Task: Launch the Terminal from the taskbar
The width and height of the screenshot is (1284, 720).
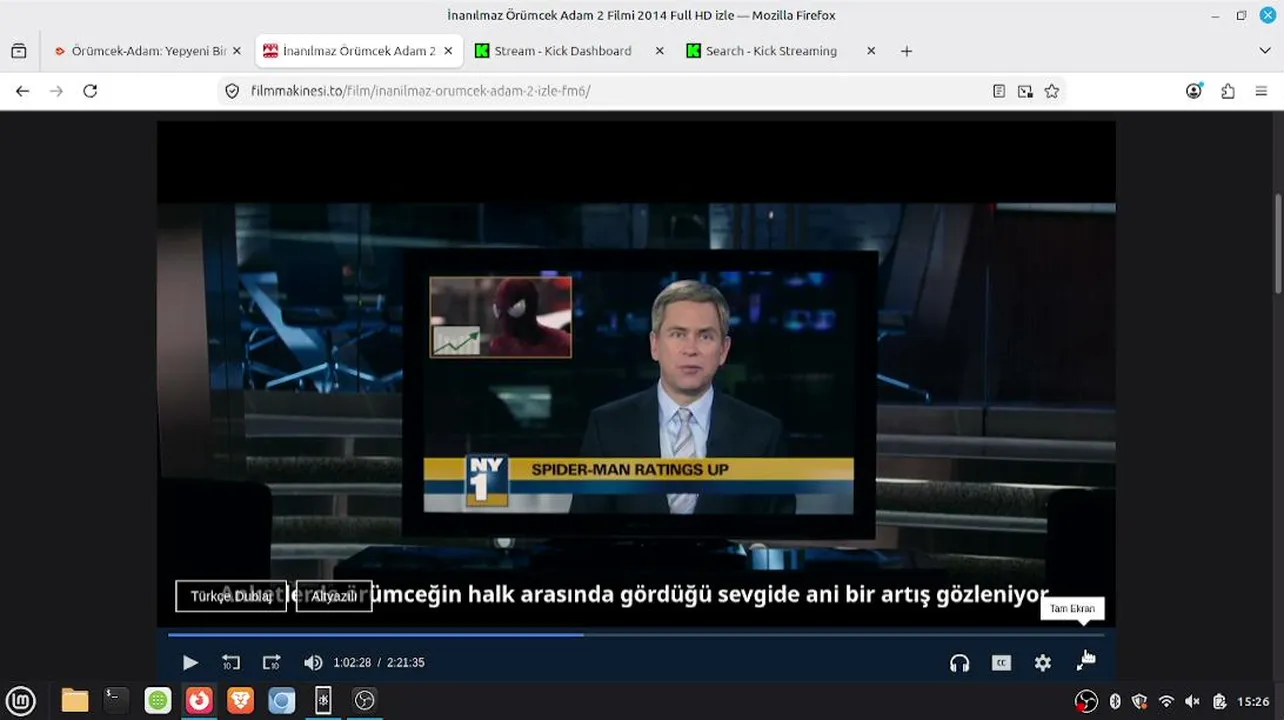Action: coord(116,701)
